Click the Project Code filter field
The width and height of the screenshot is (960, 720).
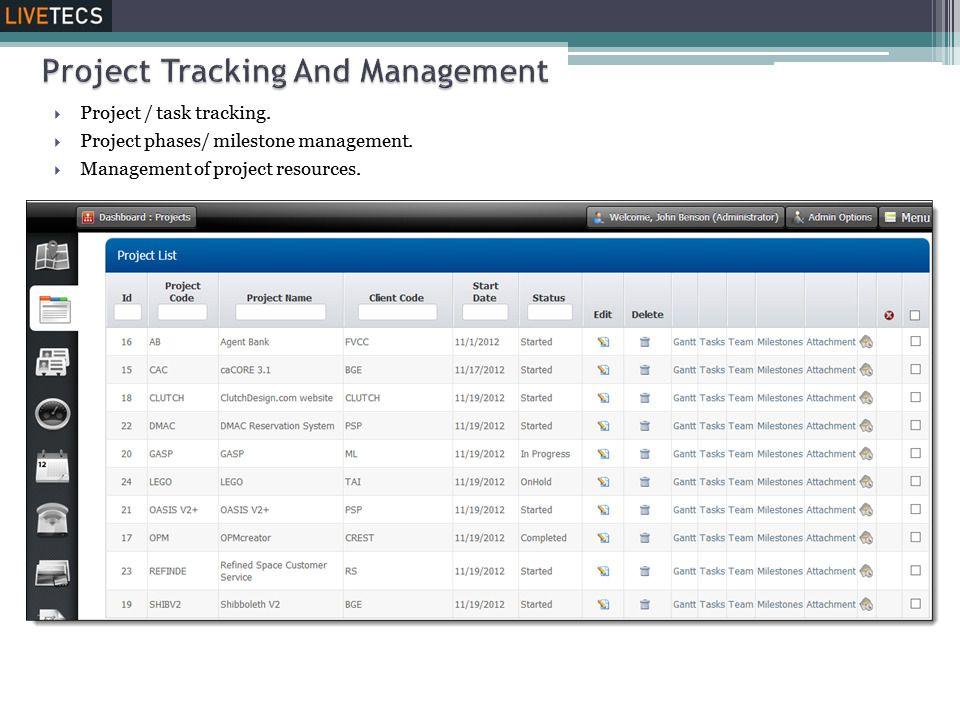(182, 312)
